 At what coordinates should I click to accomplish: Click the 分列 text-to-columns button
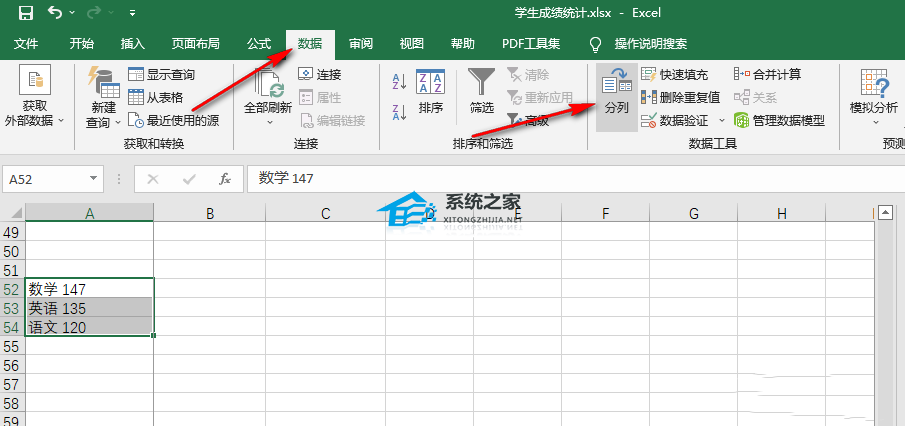click(x=616, y=97)
